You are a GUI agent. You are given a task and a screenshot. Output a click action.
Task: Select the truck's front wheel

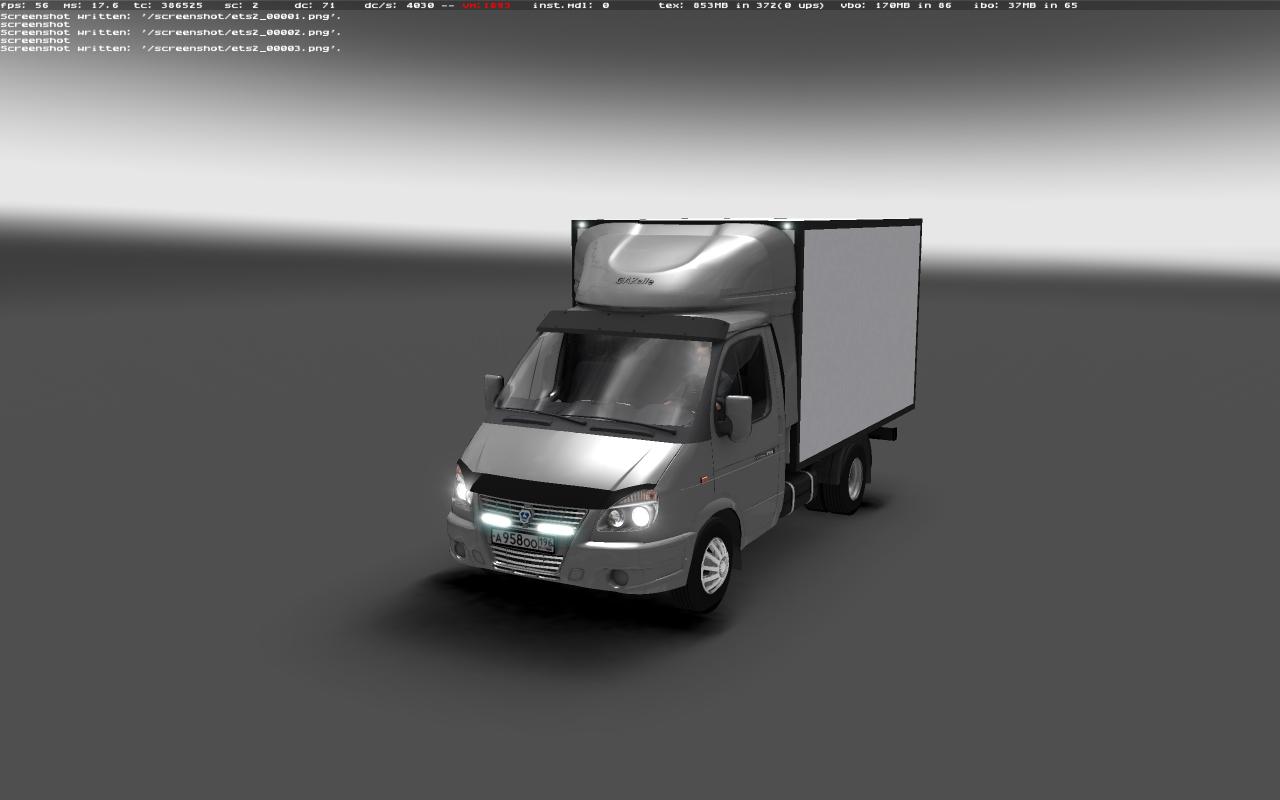[713, 565]
